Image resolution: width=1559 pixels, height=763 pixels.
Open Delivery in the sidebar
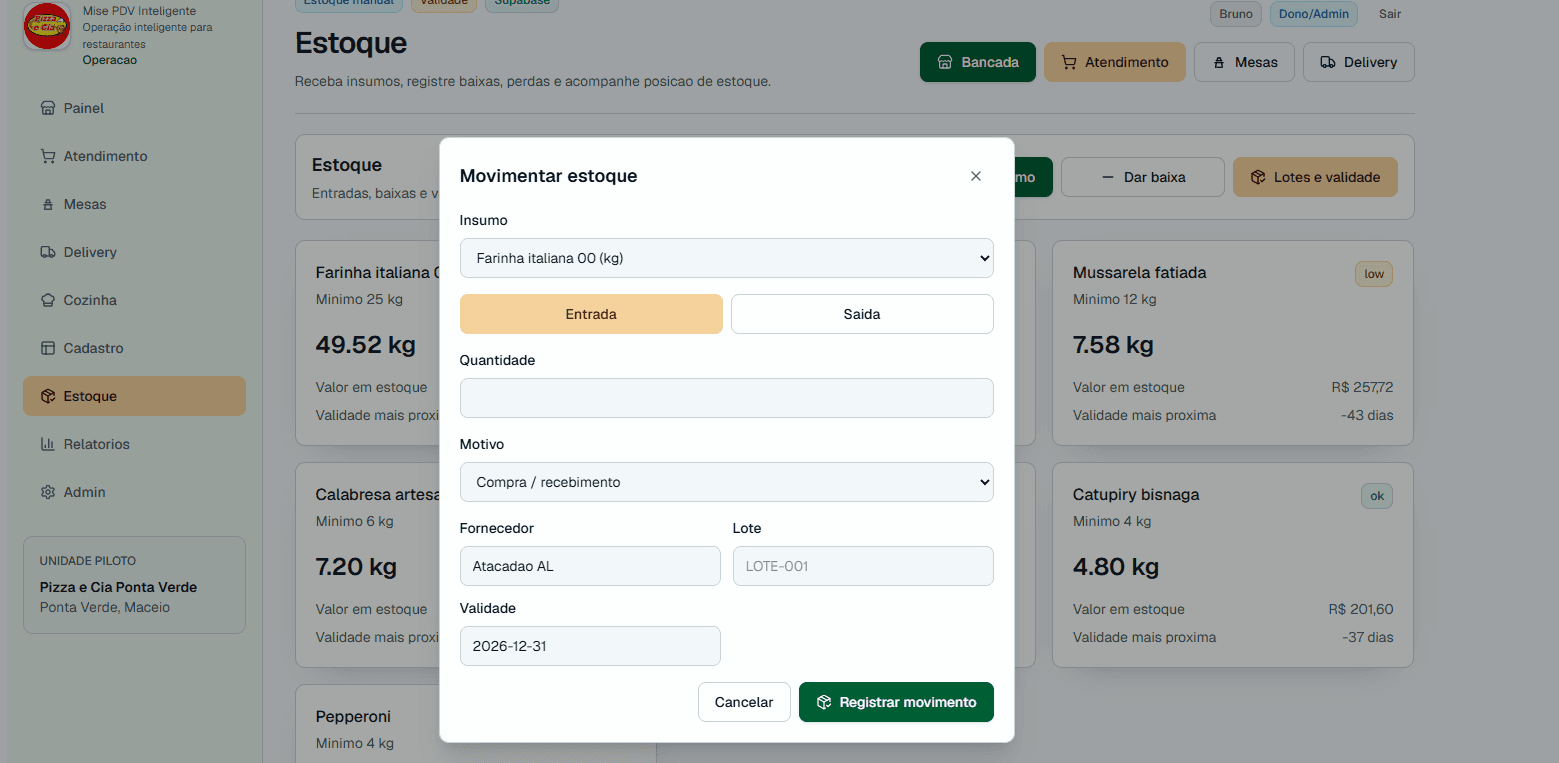coord(134,252)
